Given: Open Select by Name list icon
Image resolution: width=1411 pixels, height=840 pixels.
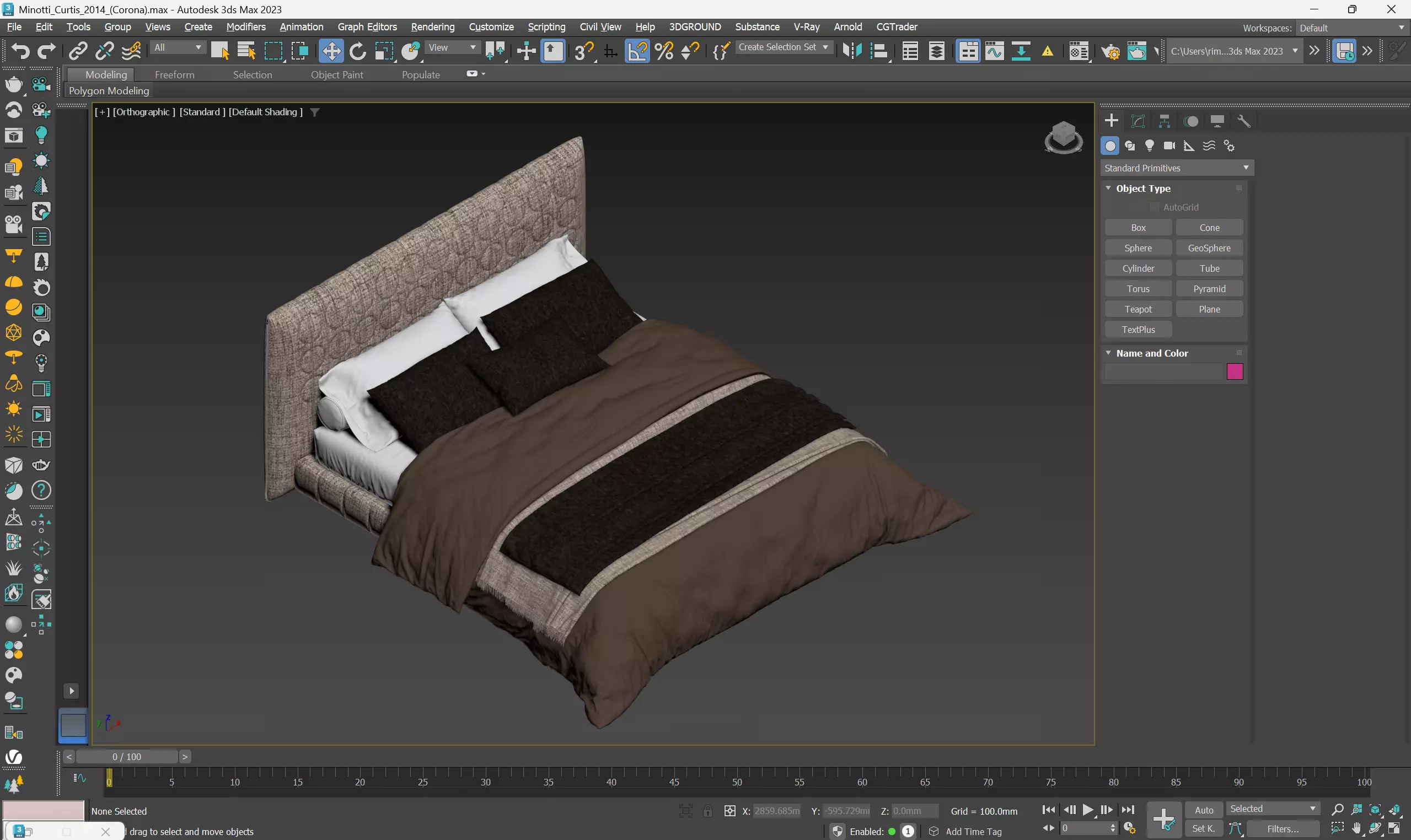Looking at the screenshot, I should (x=246, y=51).
